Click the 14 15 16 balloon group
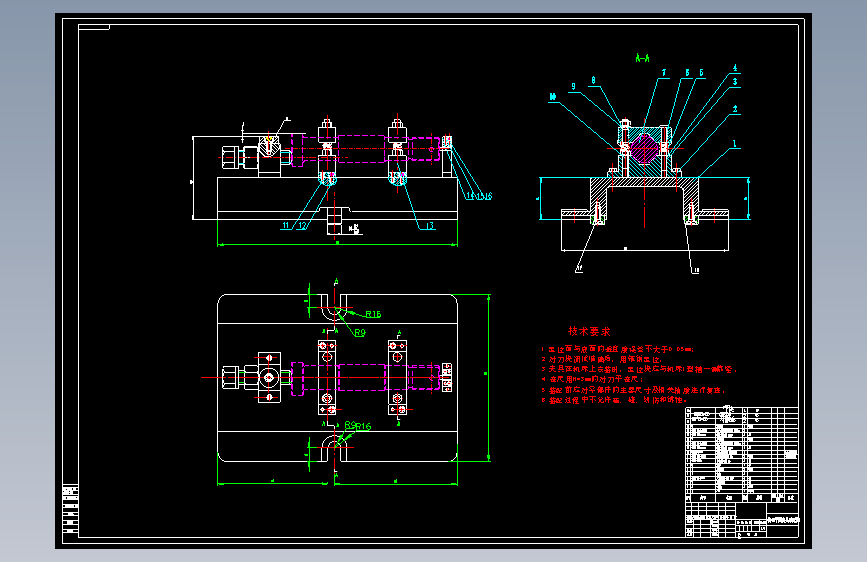 [x=479, y=196]
